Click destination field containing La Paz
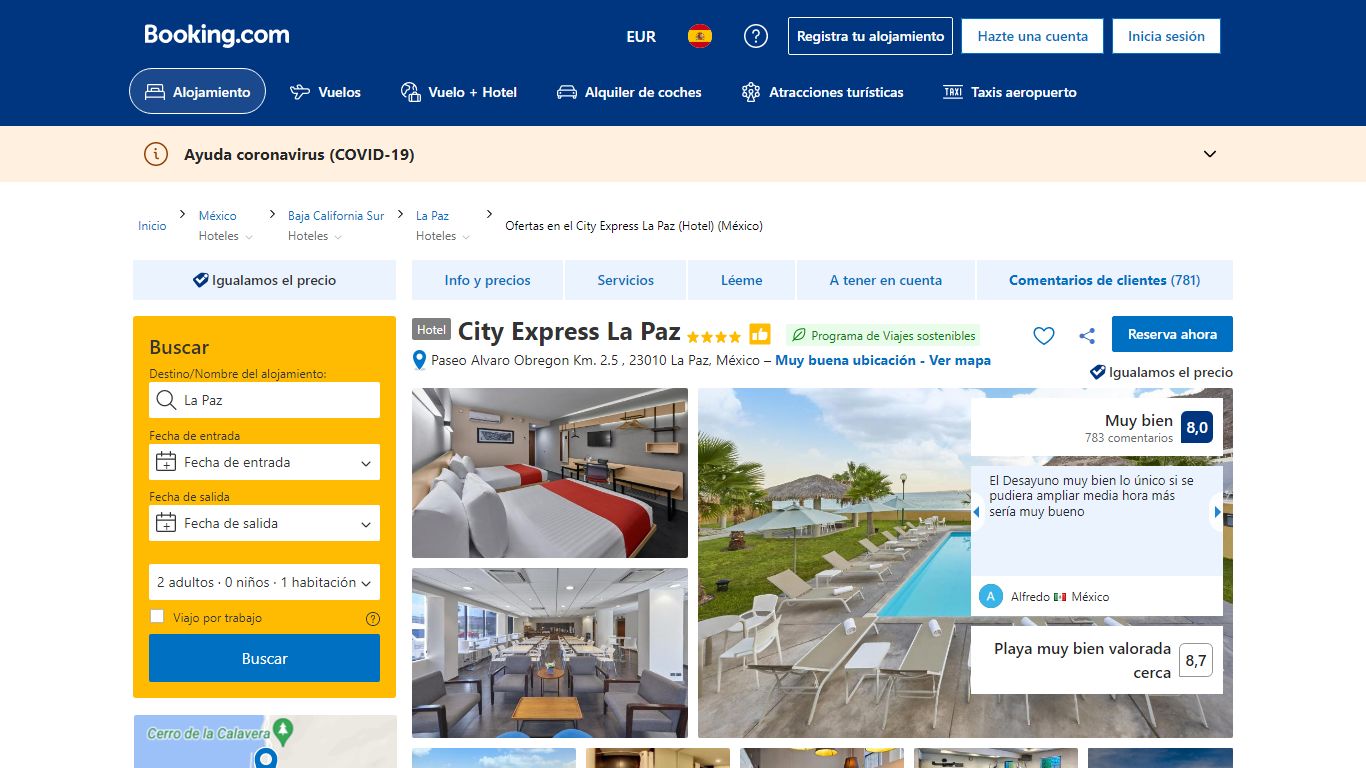Screen dimensions: 1366x768 (x=265, y=400)
